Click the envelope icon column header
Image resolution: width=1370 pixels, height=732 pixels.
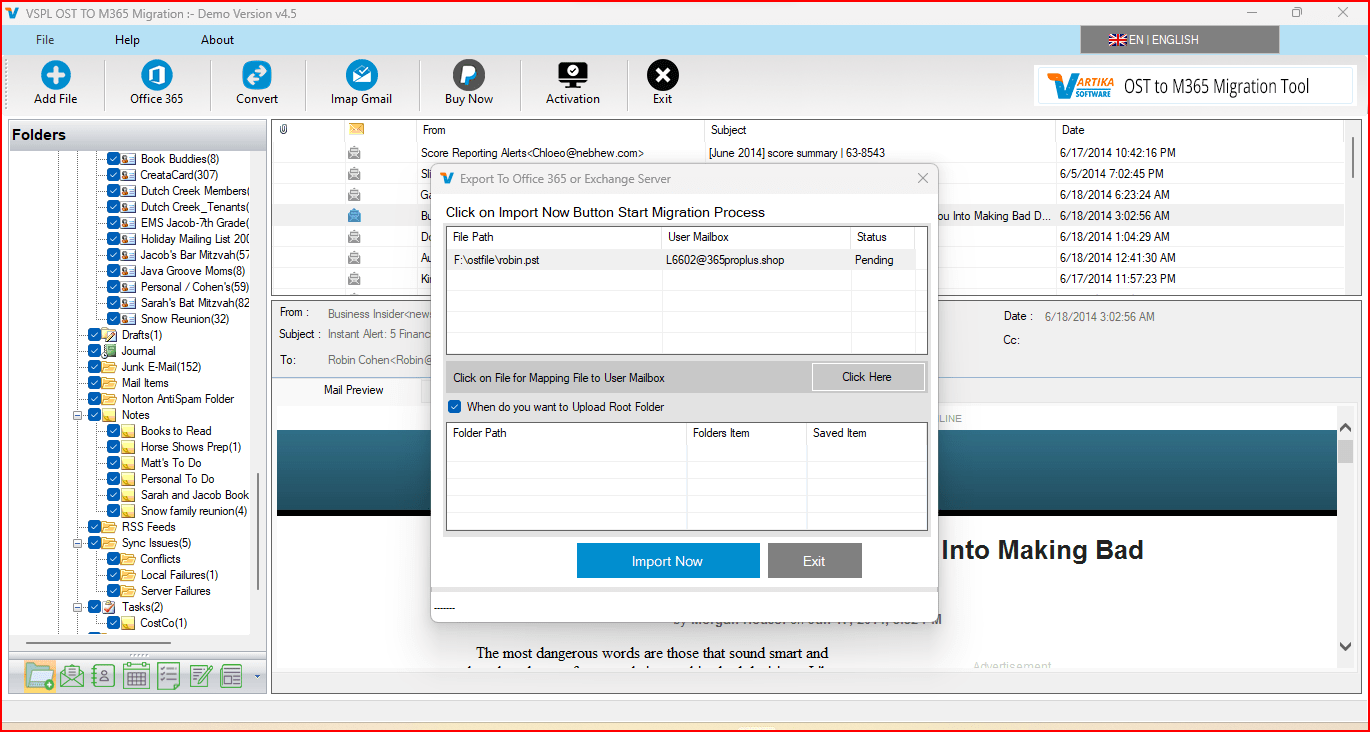[x=356, y=130]
